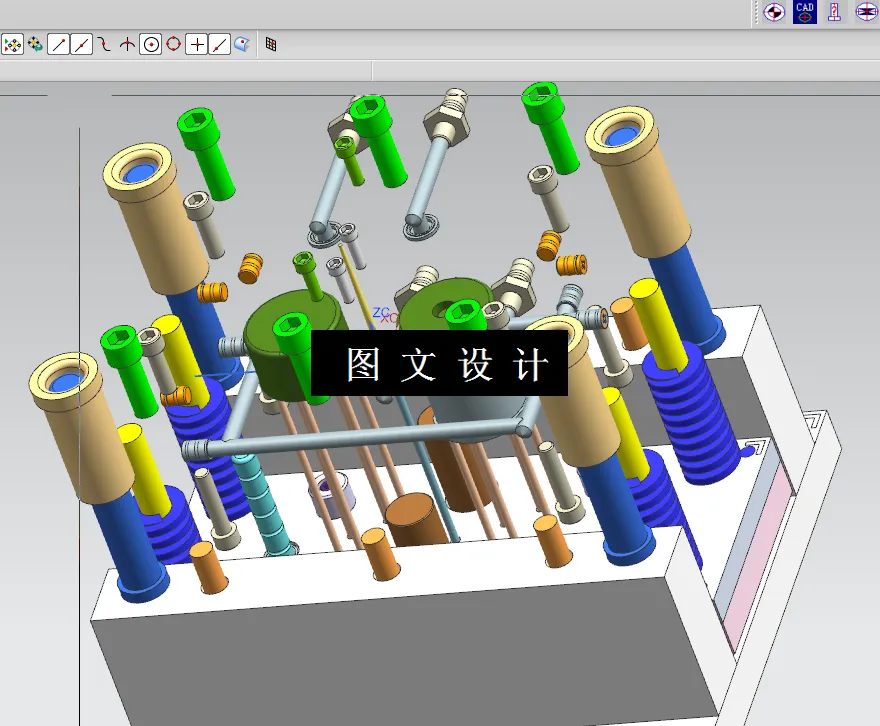Image resolution: width=880 pixels, height=726 pixels.
Task: Open the highlighted CAD module icon
Action: coord(805,12)
